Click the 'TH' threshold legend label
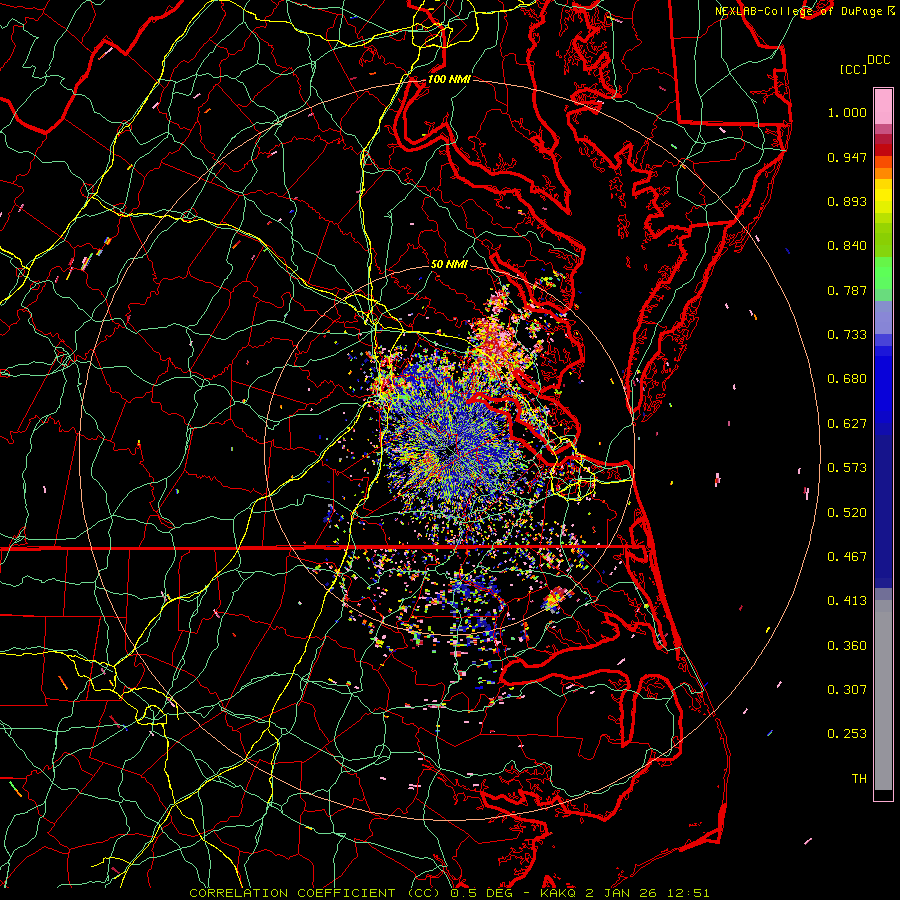 tap(859, 779)
